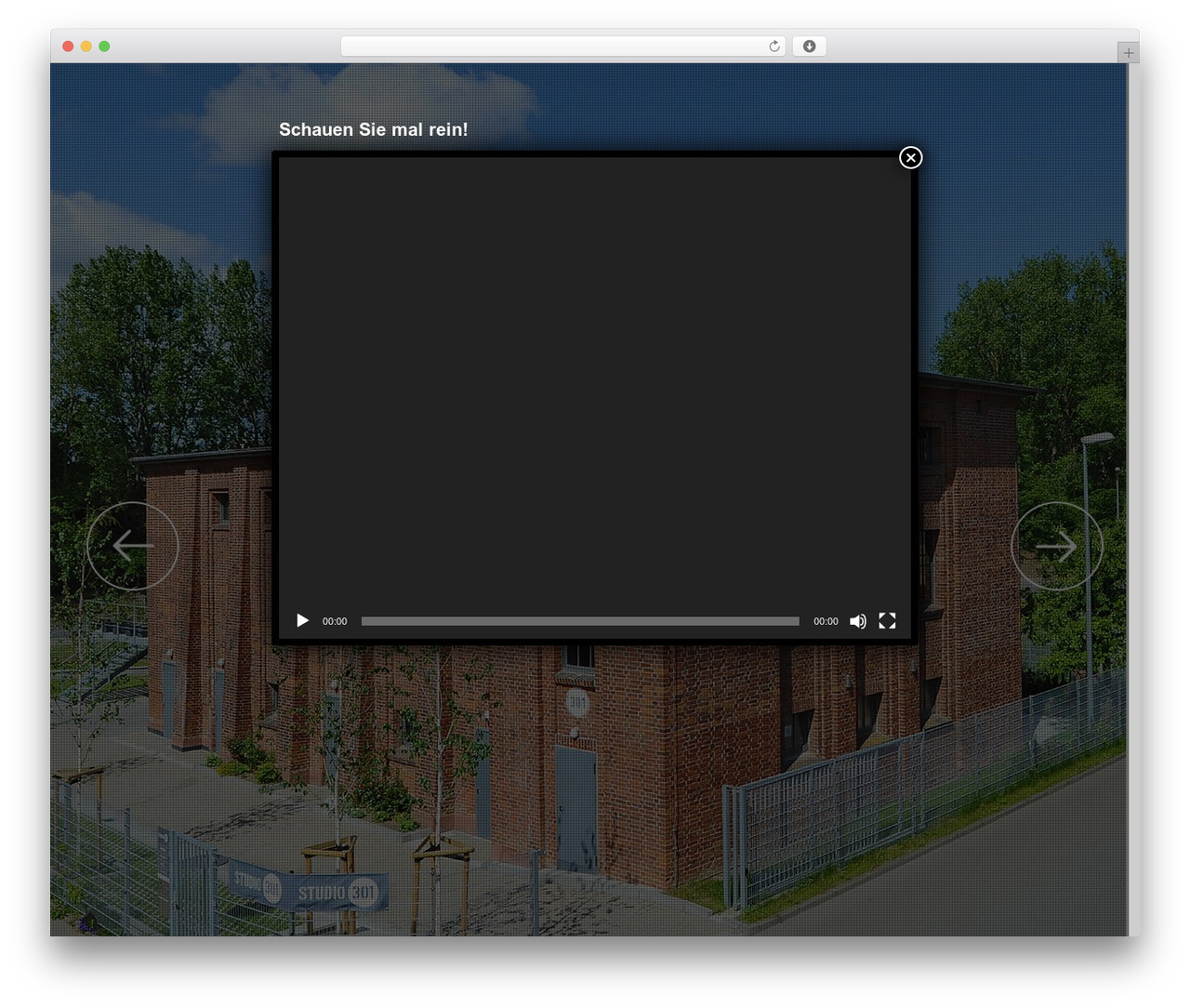1190x1008 pixels.
Task: Maximize the browser window with green button
Action: click(104, 46)
